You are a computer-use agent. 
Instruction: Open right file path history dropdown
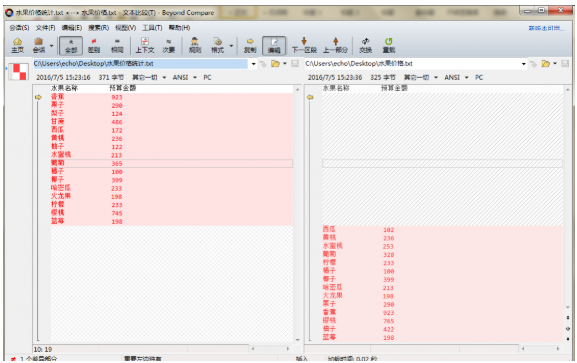pyautogui.click(x=524, y=64)
